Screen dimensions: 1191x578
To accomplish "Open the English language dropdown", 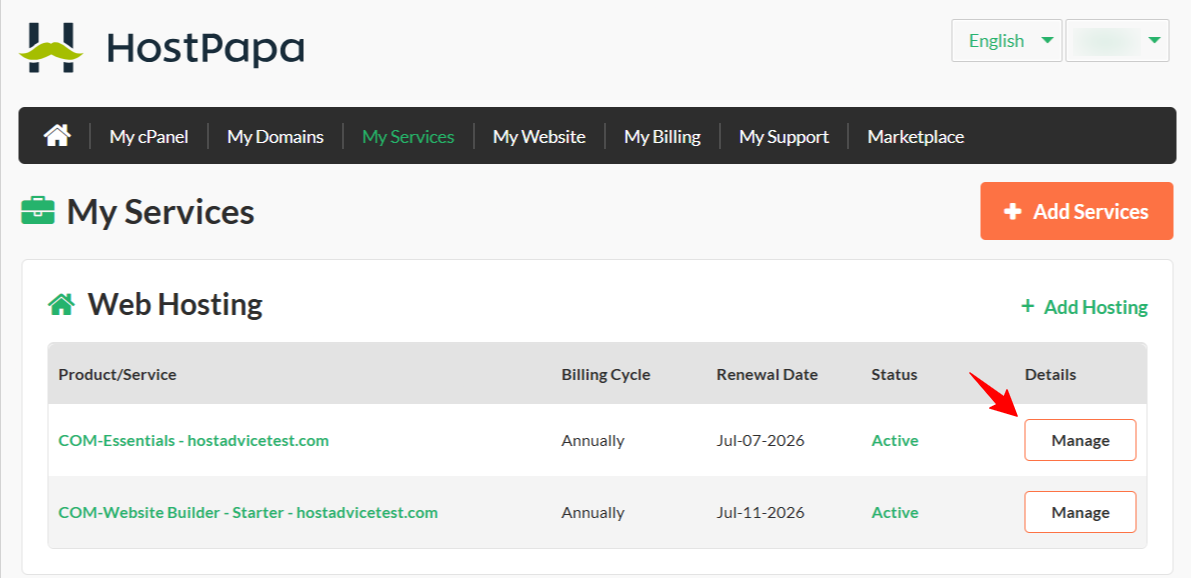I will 1006,40.
